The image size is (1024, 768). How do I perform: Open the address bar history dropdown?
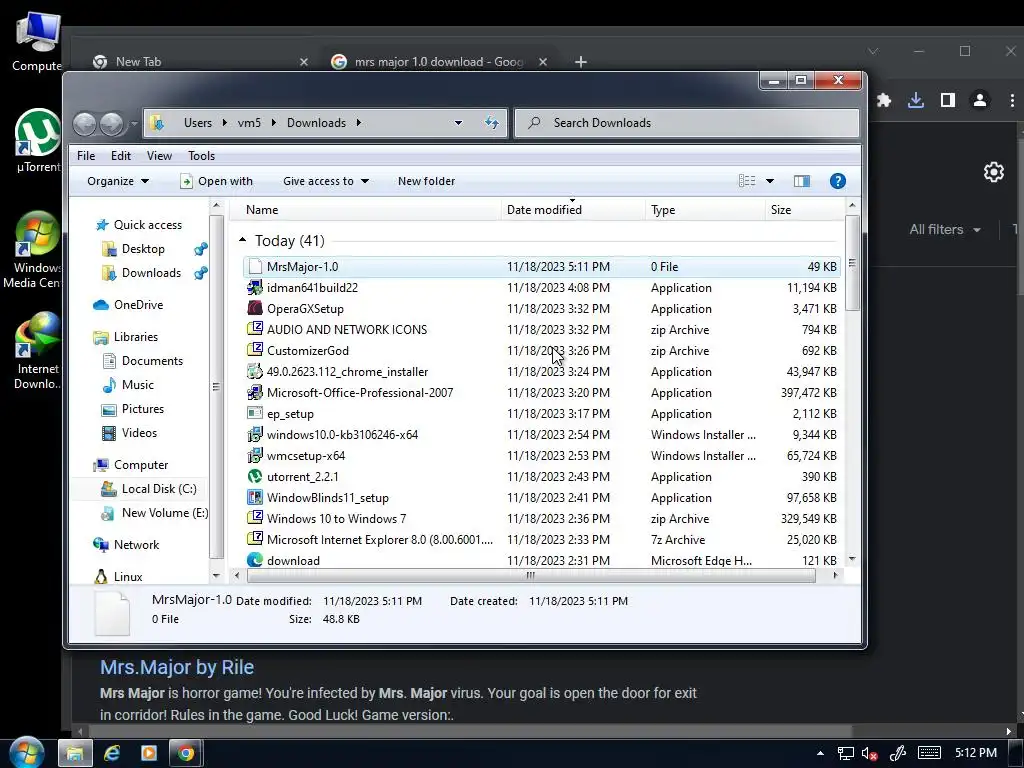coord(458,123)
